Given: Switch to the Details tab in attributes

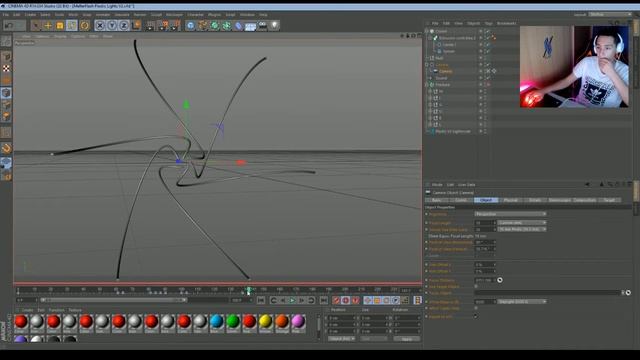Looking at the screenshot, I should (x=535, y=200).
